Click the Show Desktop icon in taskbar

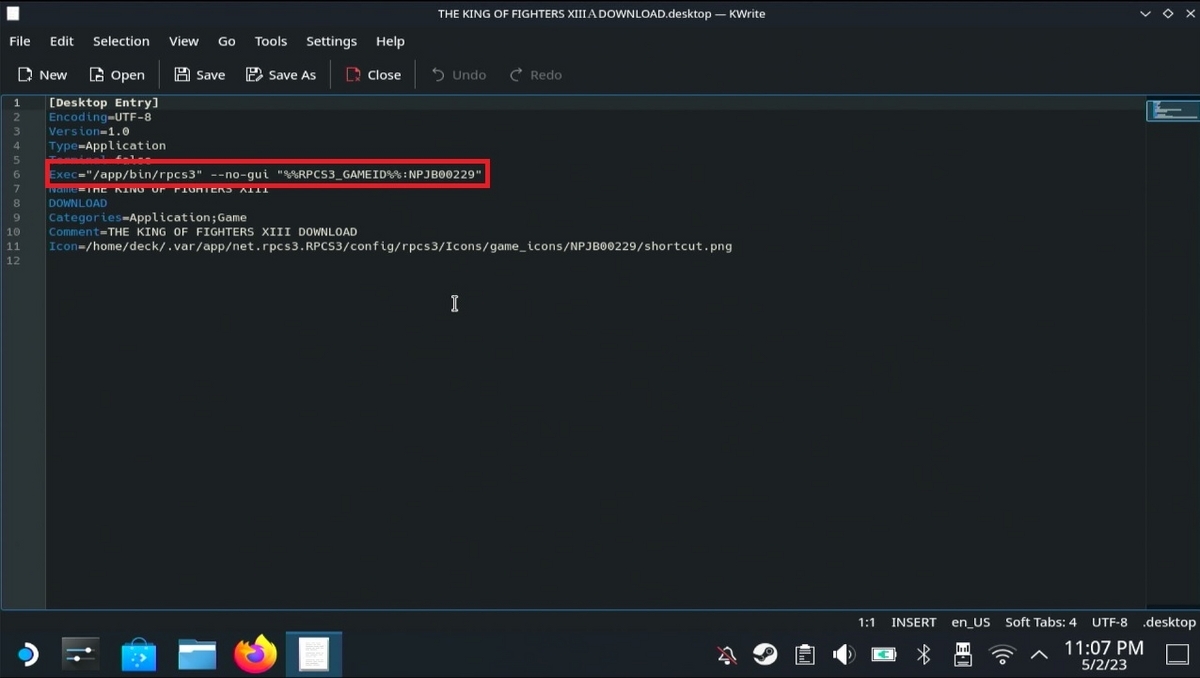point(1177,655)
